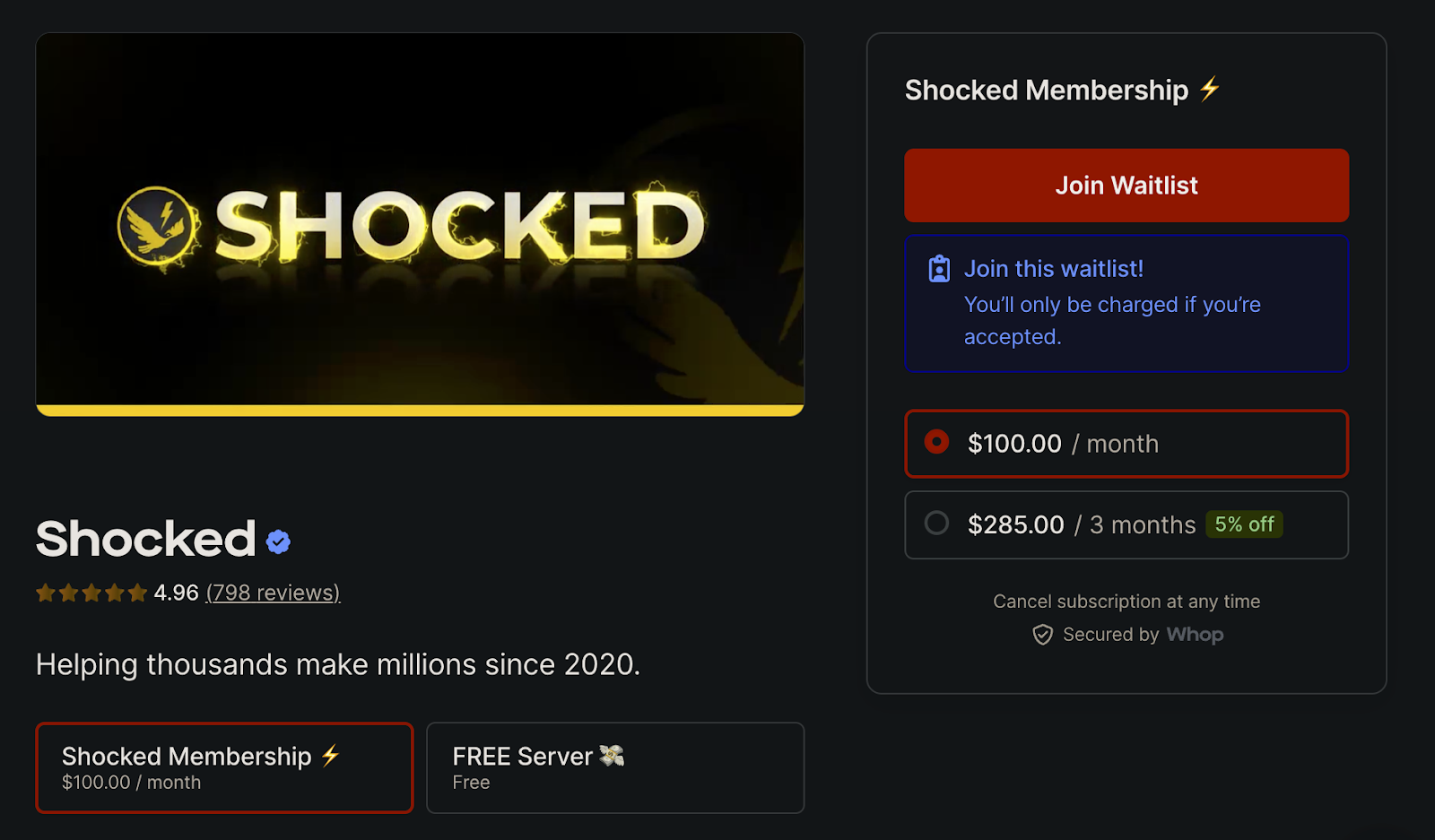Image resolution: width=1435 pixels, height=840 pixels.
Task: Click the lightning emoji on the Shocked Membership card
Action: pyautogui.click(x=329, y=755)
